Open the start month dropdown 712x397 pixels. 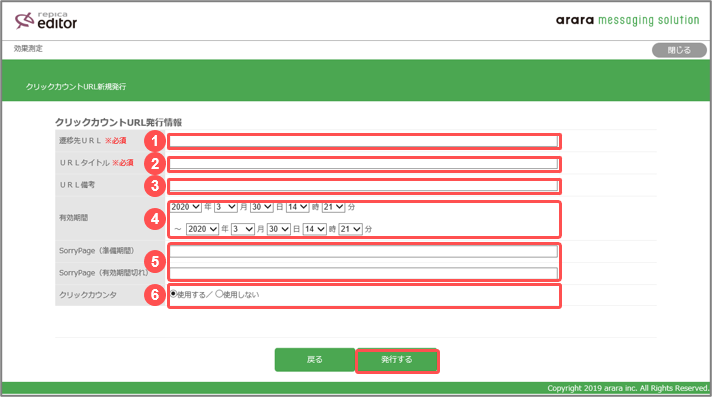tap(226, 207)
